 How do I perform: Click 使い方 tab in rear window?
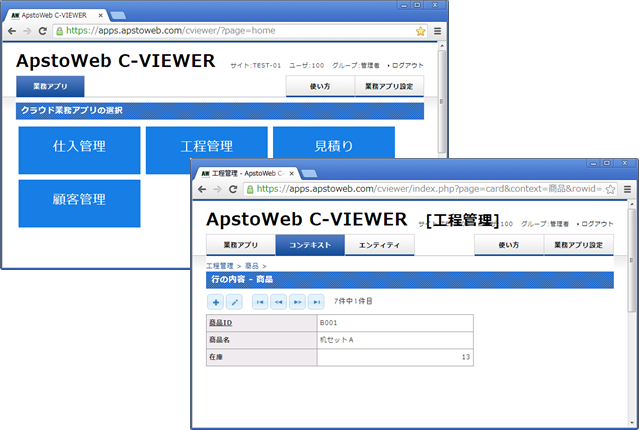click(320, 86)
